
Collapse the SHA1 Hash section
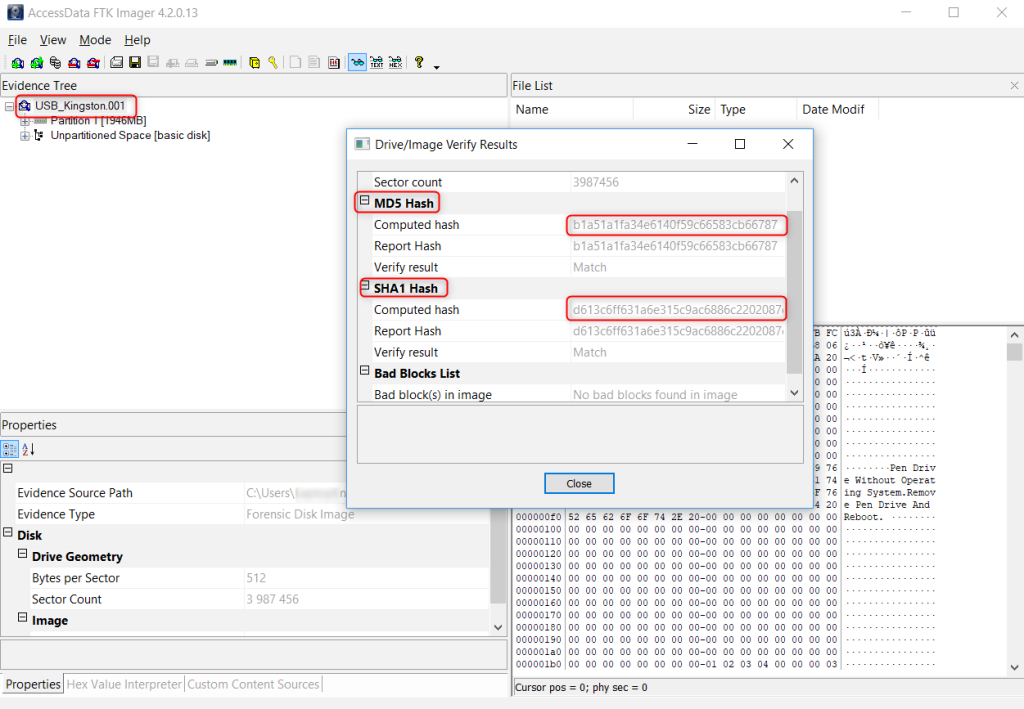pos(365,288)
